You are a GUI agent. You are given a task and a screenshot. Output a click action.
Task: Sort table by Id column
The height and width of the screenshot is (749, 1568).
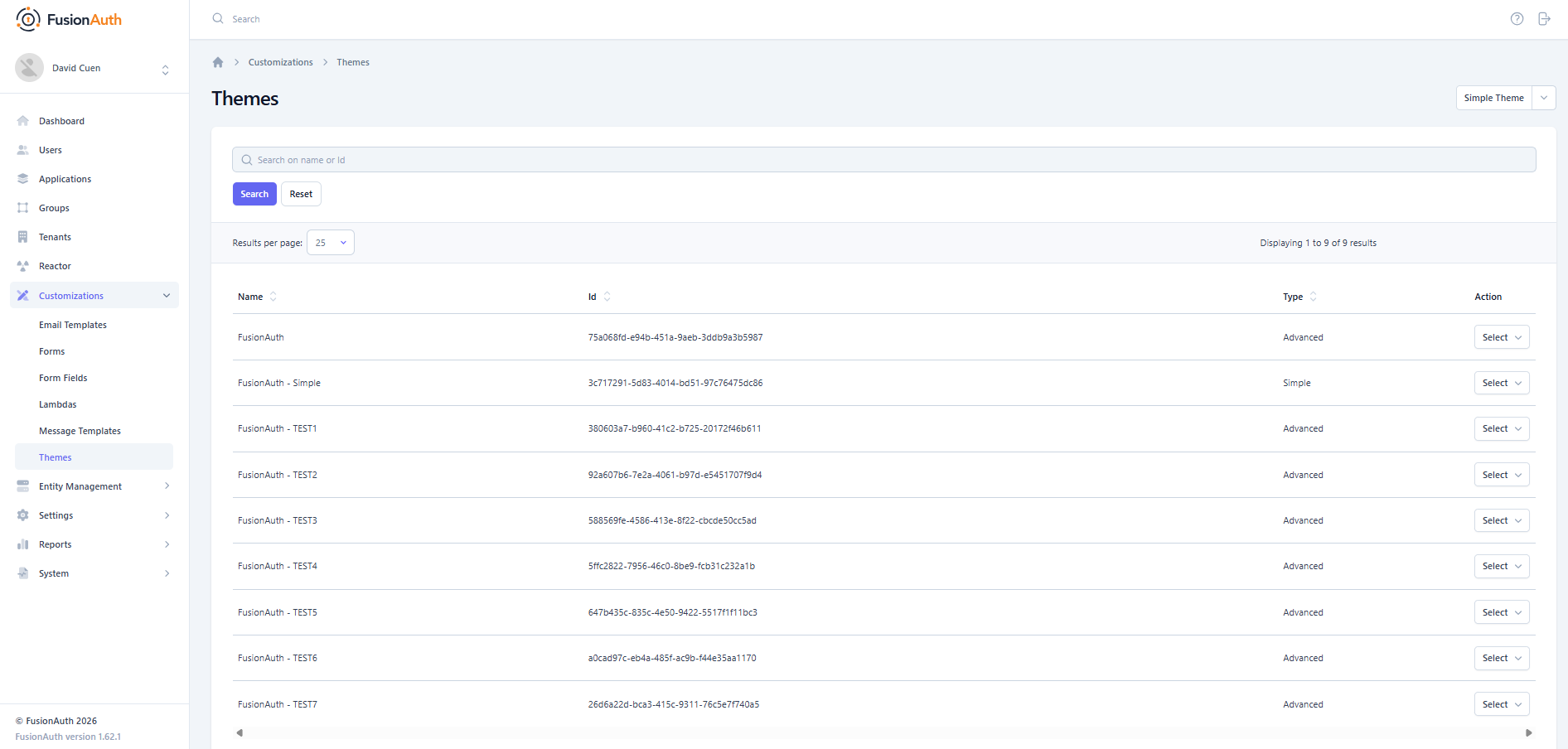(607, 297)
